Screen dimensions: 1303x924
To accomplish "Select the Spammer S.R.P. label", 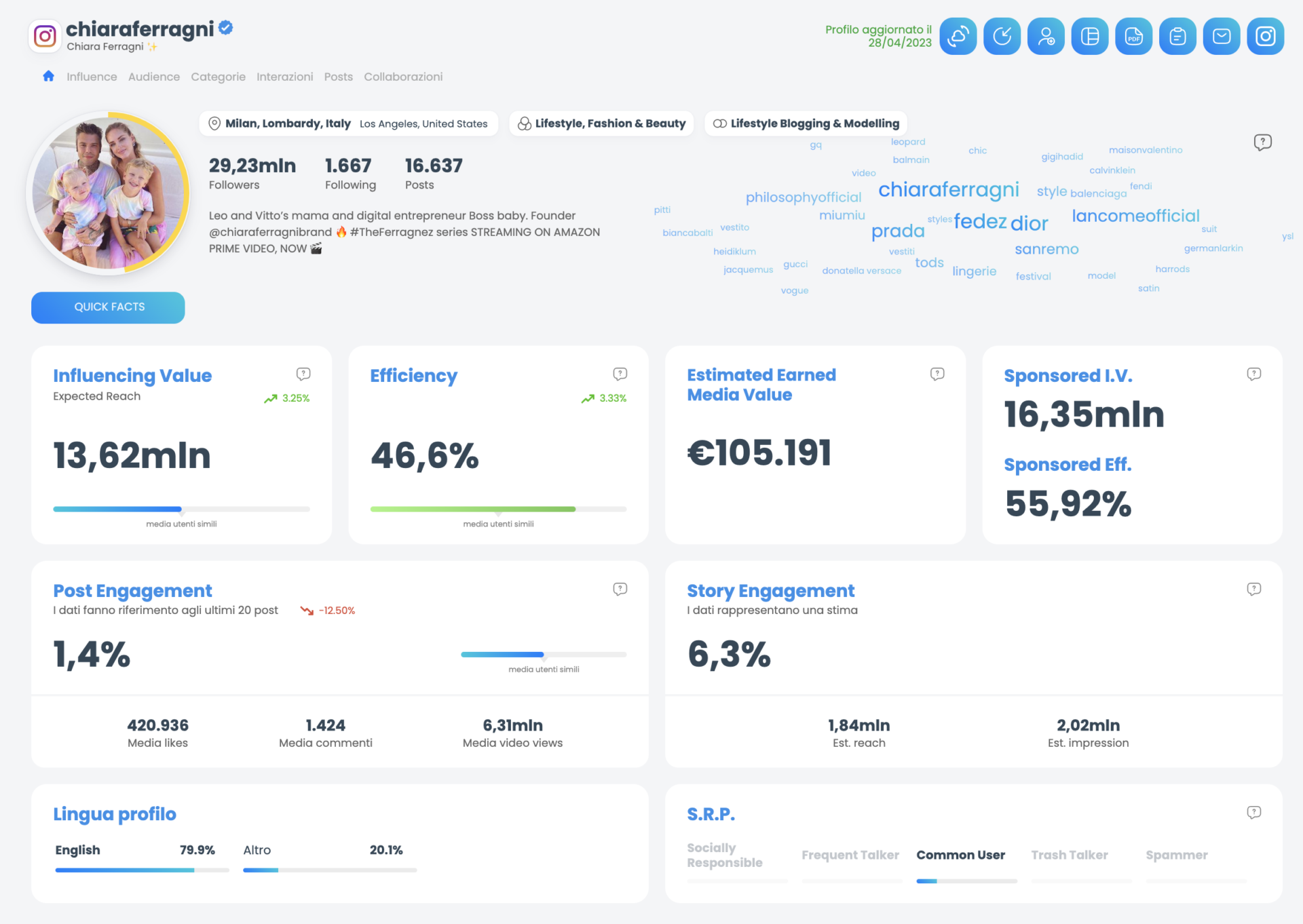I will click(x=1177, y=855).
